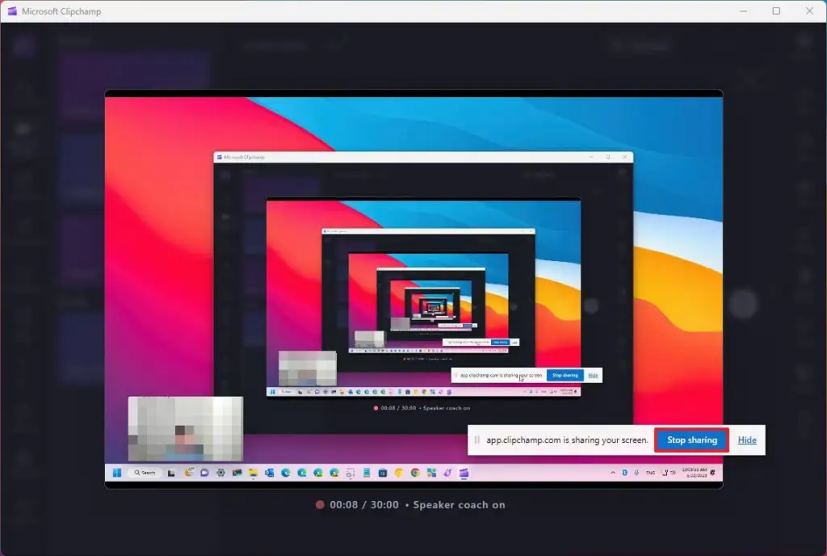Open Settings gear on the previewed taskbar
The height and width of the screenshot is (556, 827).
coord(220,473)
